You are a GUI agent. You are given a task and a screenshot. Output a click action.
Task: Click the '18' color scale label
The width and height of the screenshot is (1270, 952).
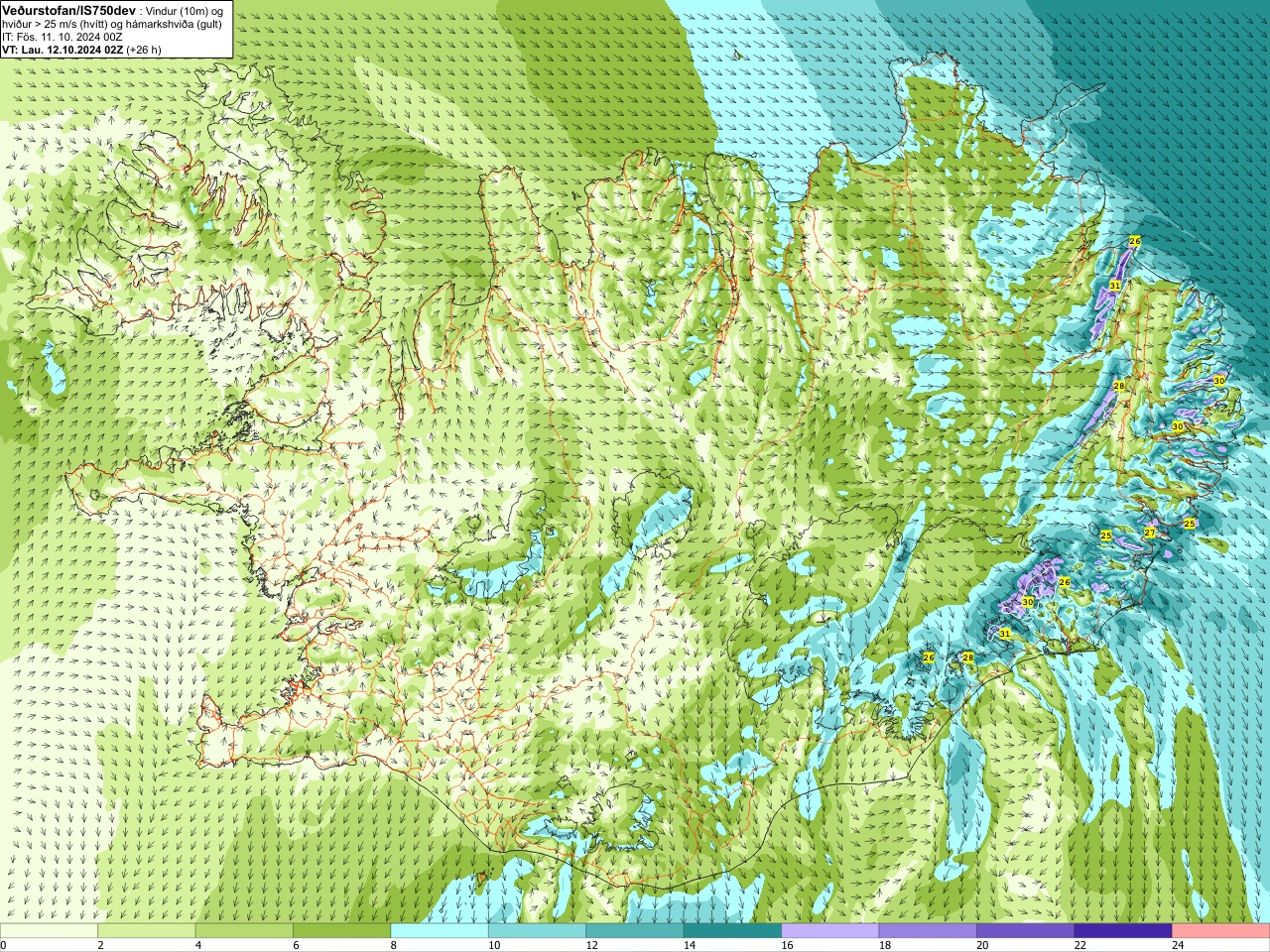pos(885,945)
